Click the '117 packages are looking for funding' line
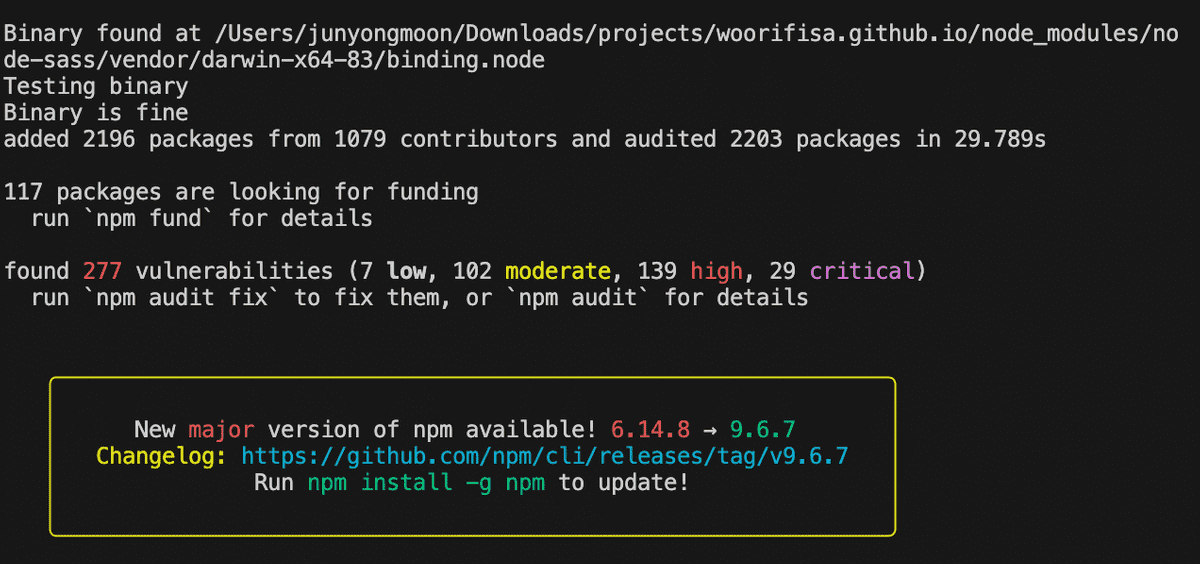 pos(241,192)
